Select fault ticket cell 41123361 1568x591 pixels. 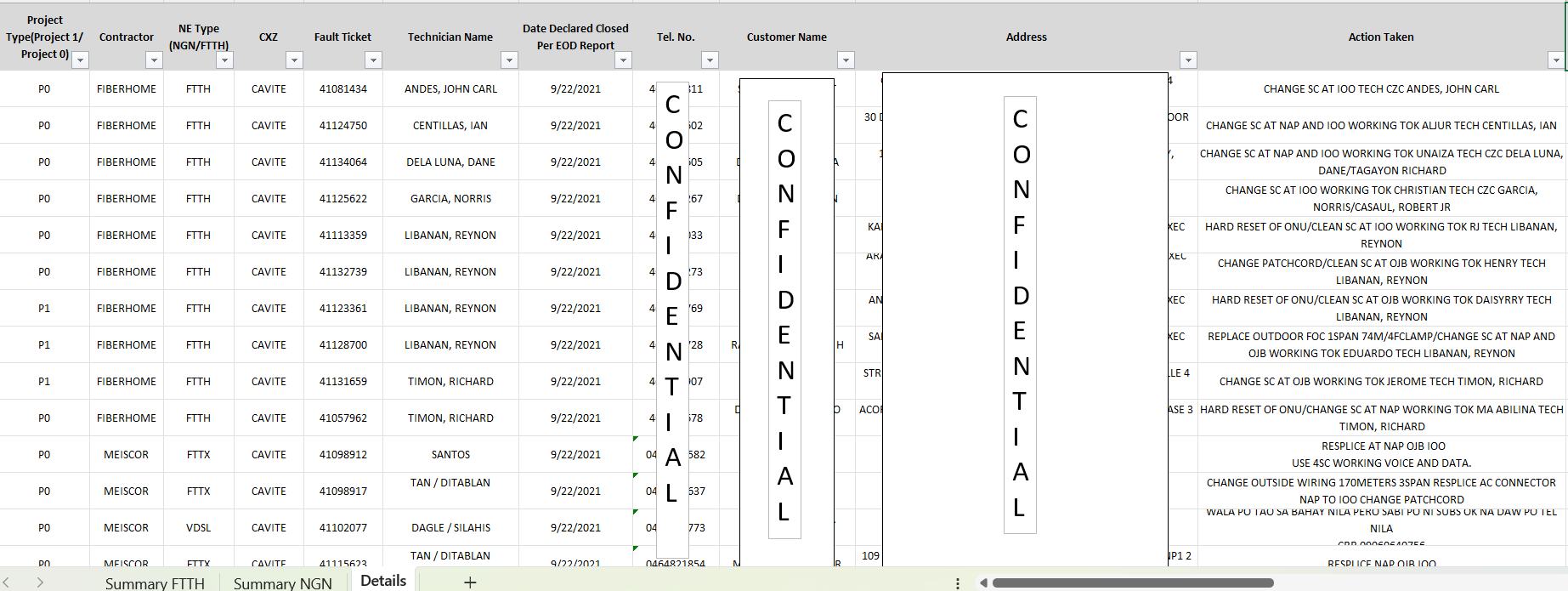click(343, 308)
